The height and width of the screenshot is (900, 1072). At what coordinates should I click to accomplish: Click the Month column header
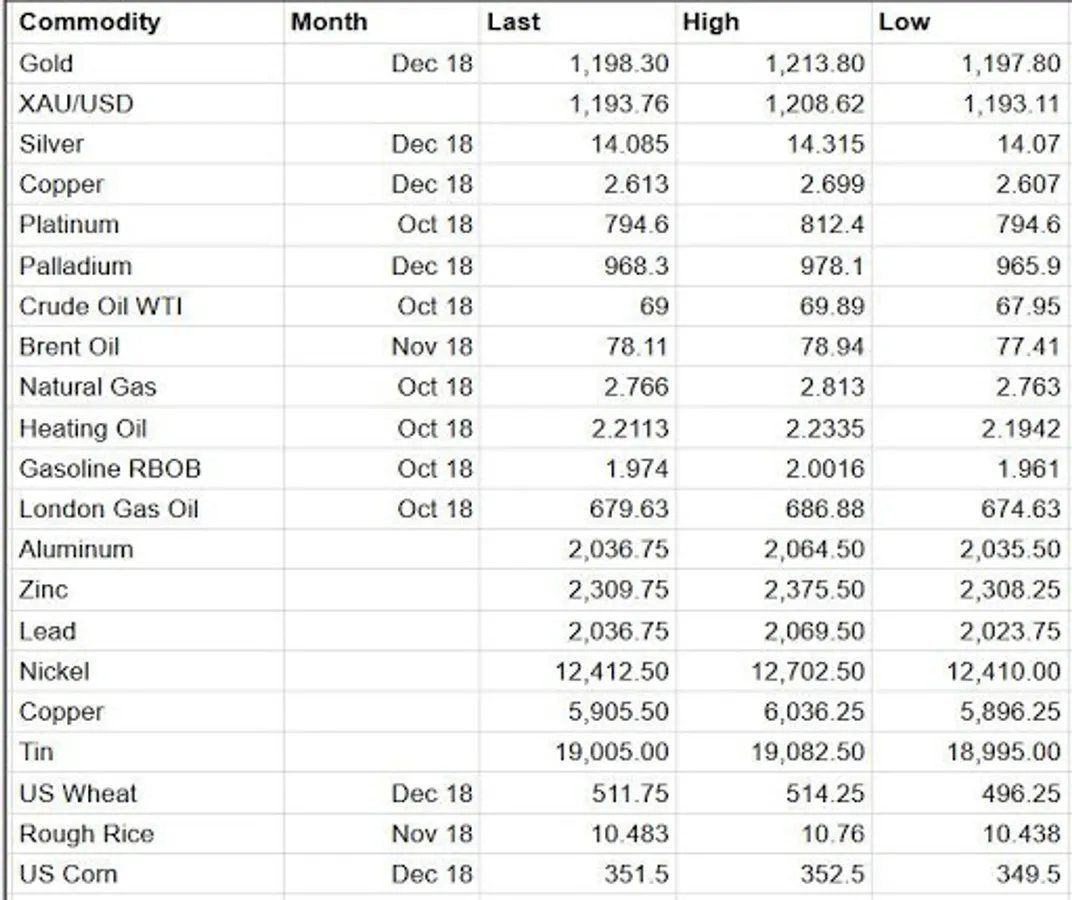(x=329, y=22)
